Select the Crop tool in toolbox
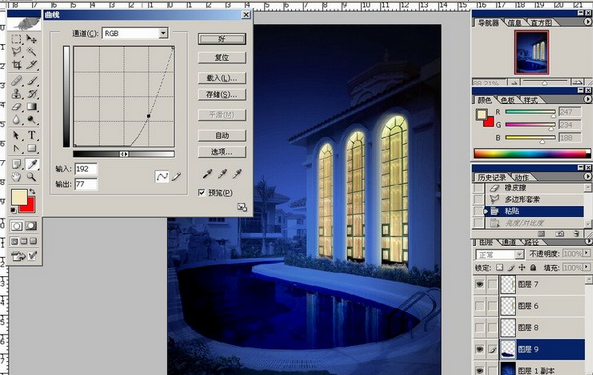Viewport: 593px width, 375px height. [x=16, y=65]
